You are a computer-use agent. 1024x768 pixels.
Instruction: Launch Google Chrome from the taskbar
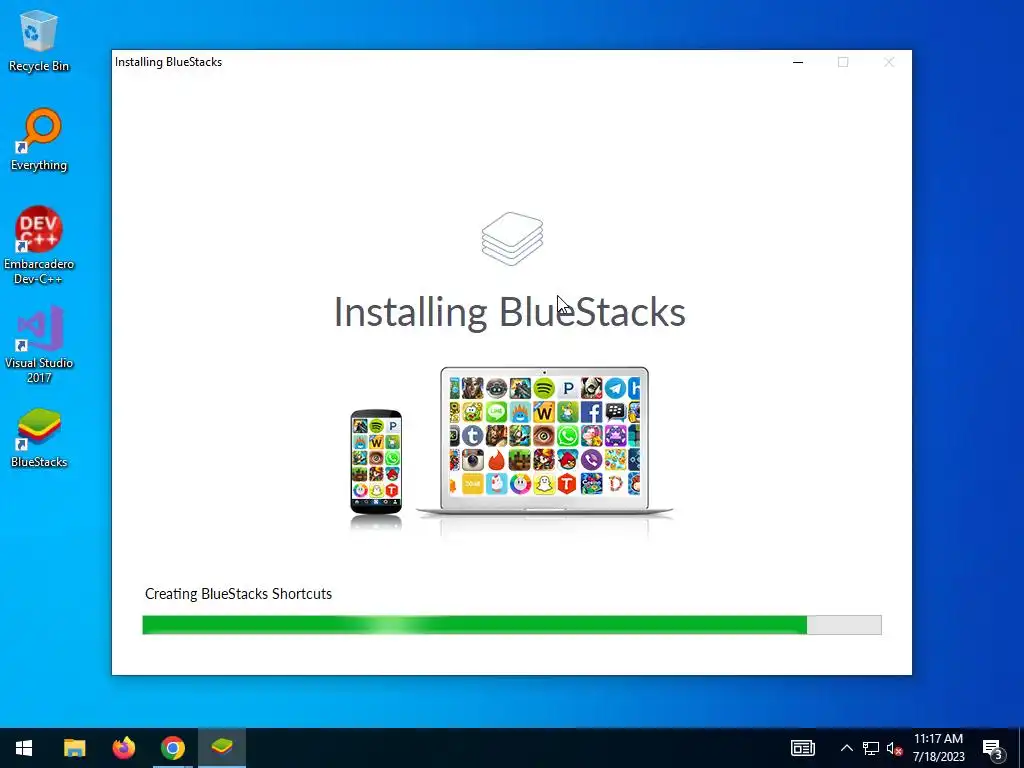tap(172, 748)
